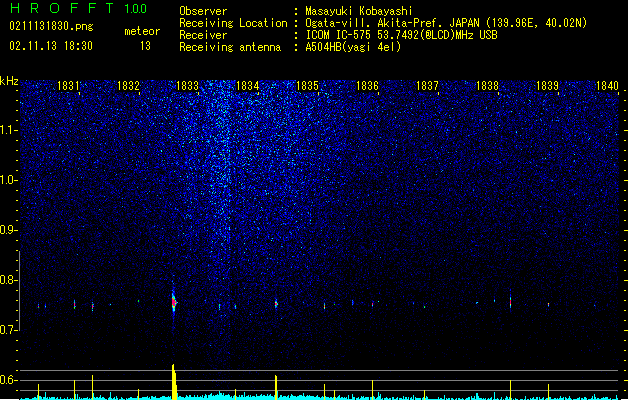
Task: Click the 0.8 kHz frequency label
Action: tap(8, 280)
